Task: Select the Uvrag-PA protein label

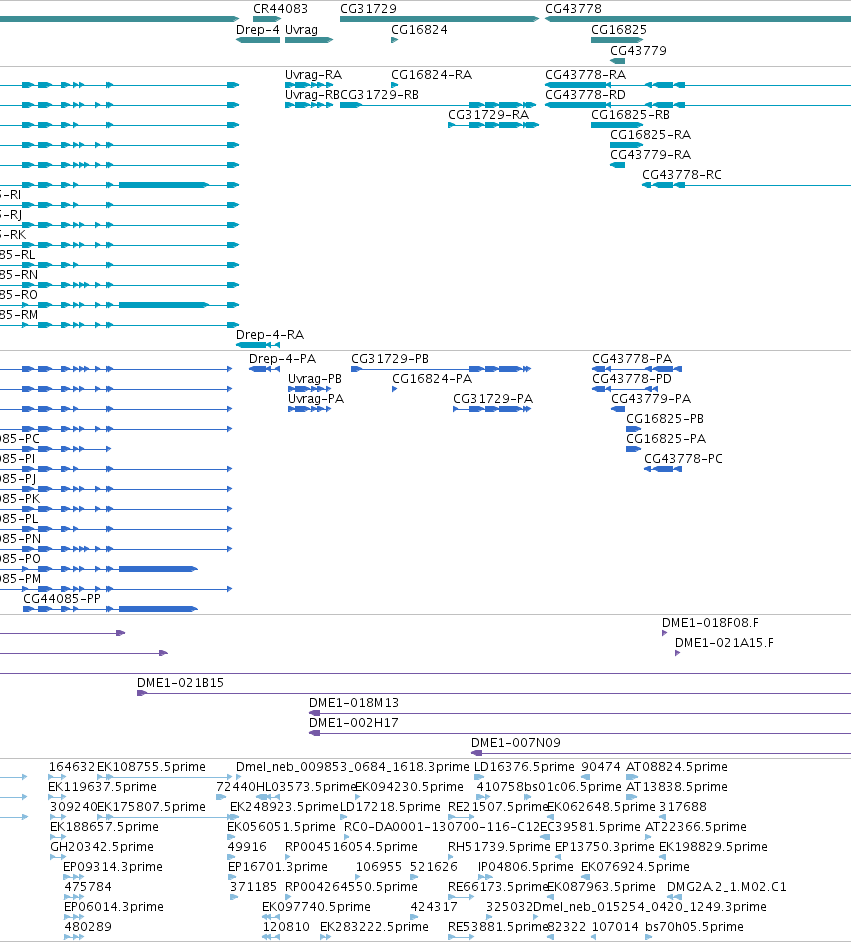Action: click(x=316, y=399)
